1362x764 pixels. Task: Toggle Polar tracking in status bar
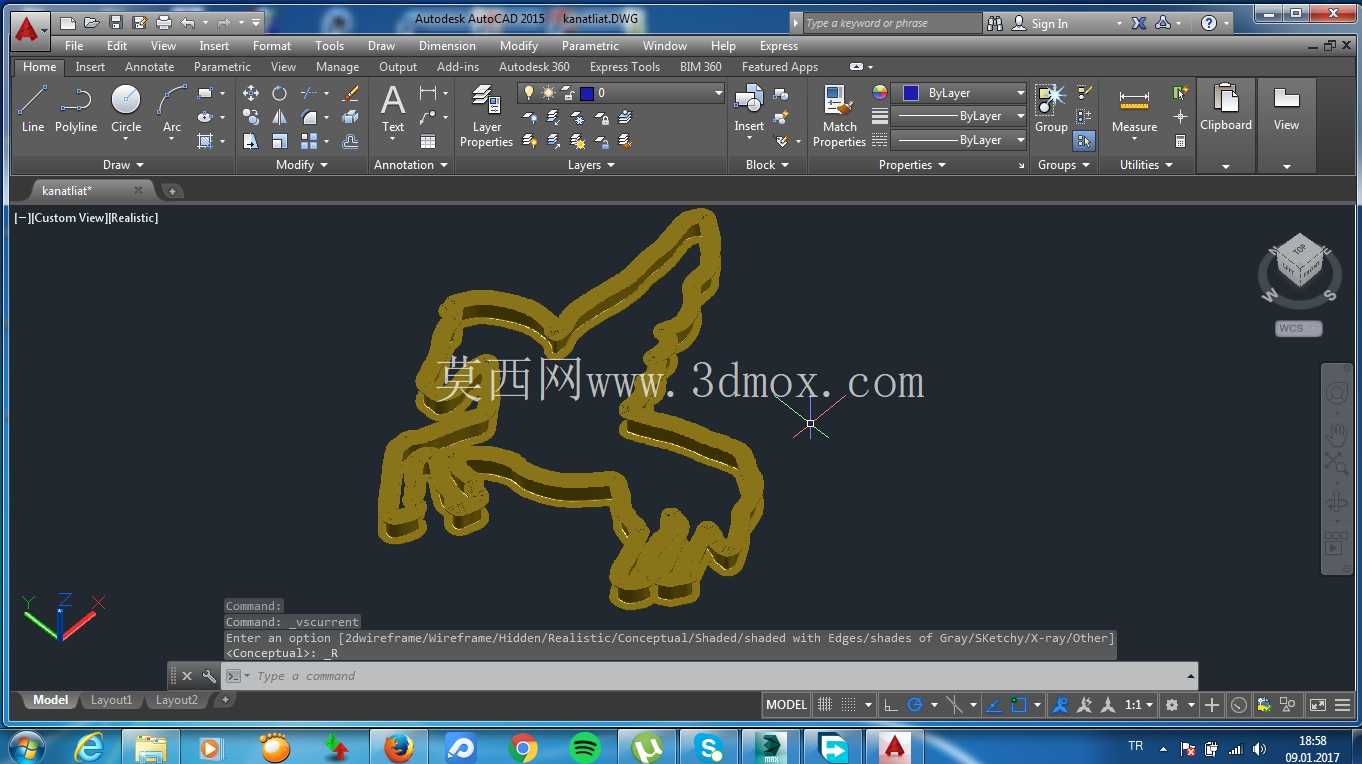click(914, 705)
